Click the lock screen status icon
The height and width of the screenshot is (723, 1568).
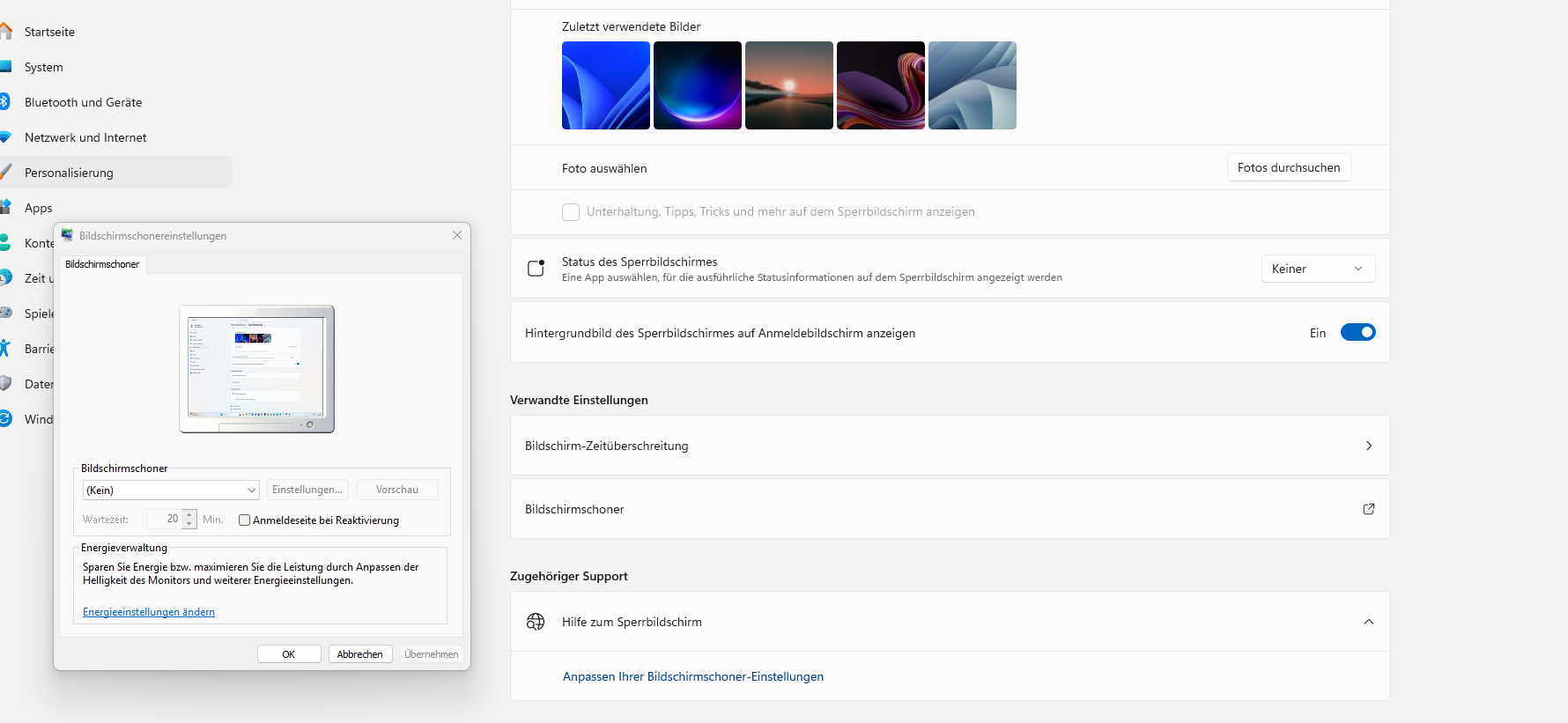point(536,268)
